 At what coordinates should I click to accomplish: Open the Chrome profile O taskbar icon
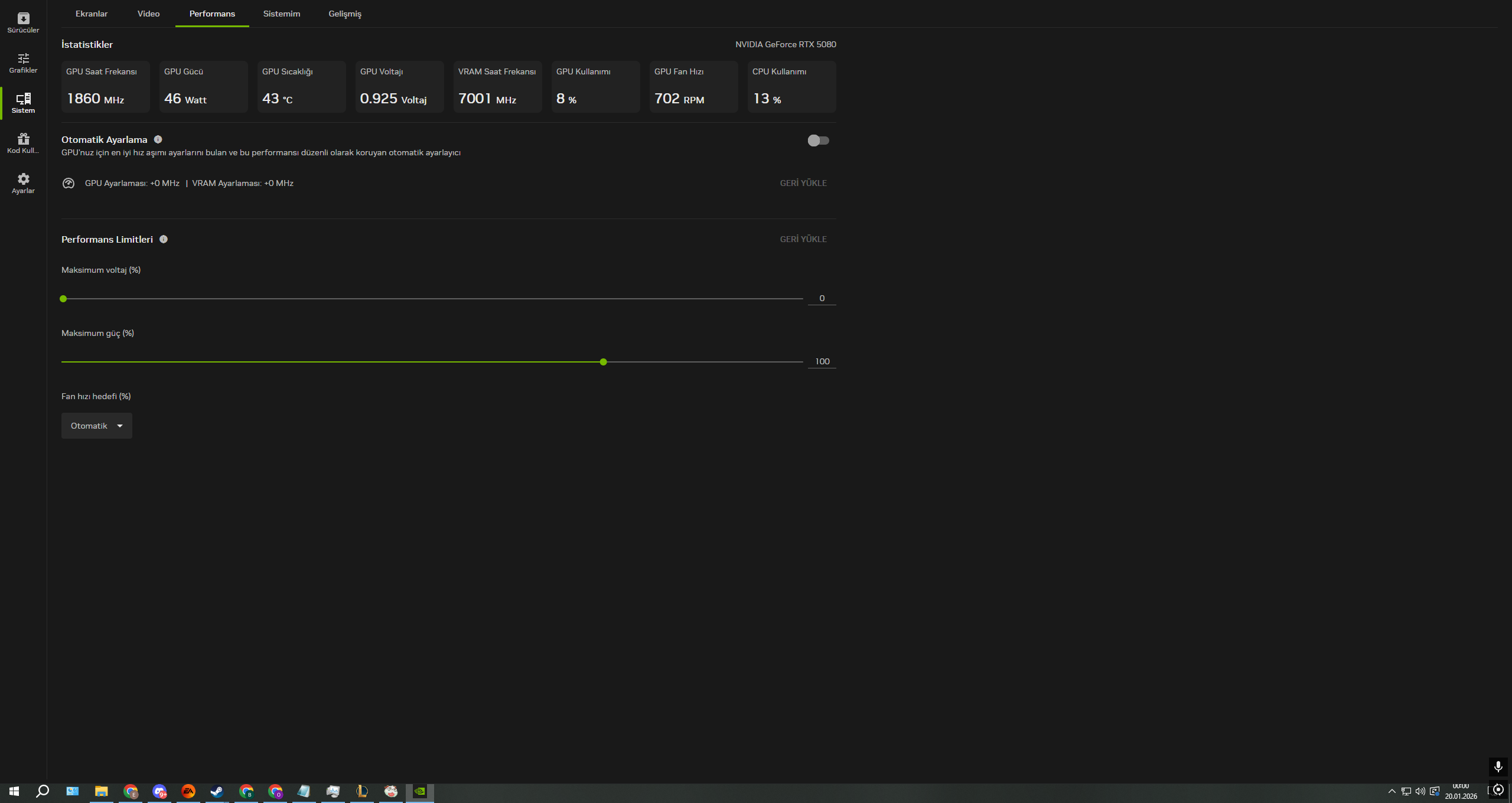pos(275,791)
